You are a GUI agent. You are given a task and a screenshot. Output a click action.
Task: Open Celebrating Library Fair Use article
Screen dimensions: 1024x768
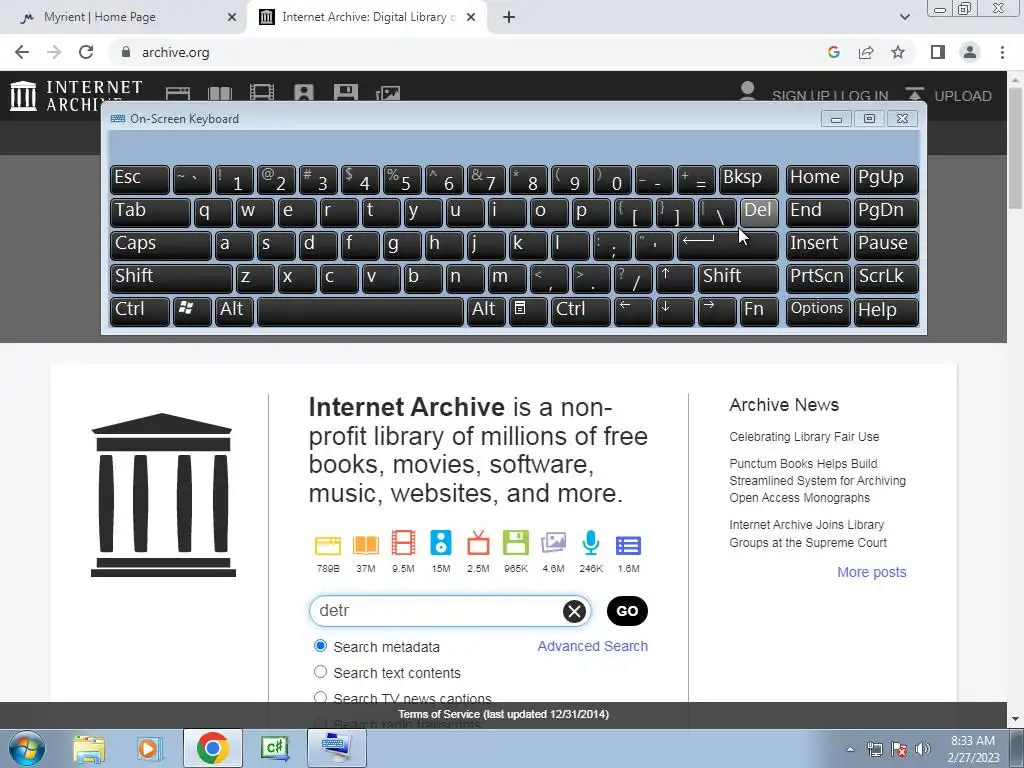point(804,437)
